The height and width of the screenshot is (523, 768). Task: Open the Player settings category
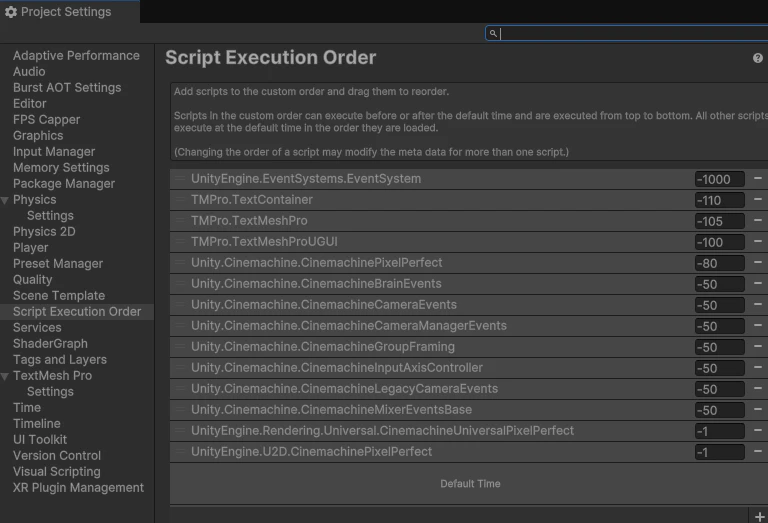31,248
